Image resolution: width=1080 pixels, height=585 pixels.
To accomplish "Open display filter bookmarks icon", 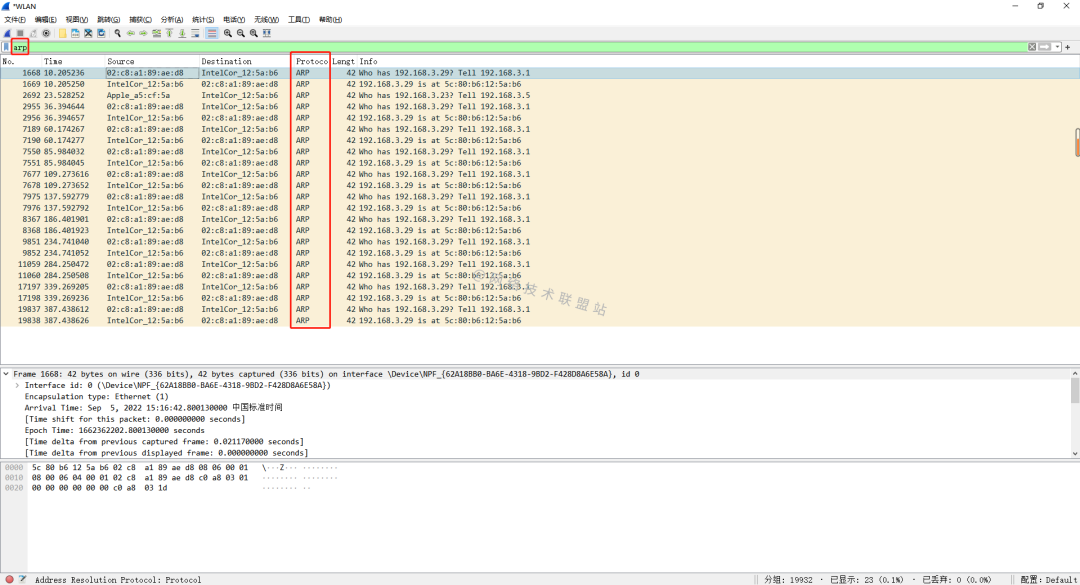I will pos(6,47).
